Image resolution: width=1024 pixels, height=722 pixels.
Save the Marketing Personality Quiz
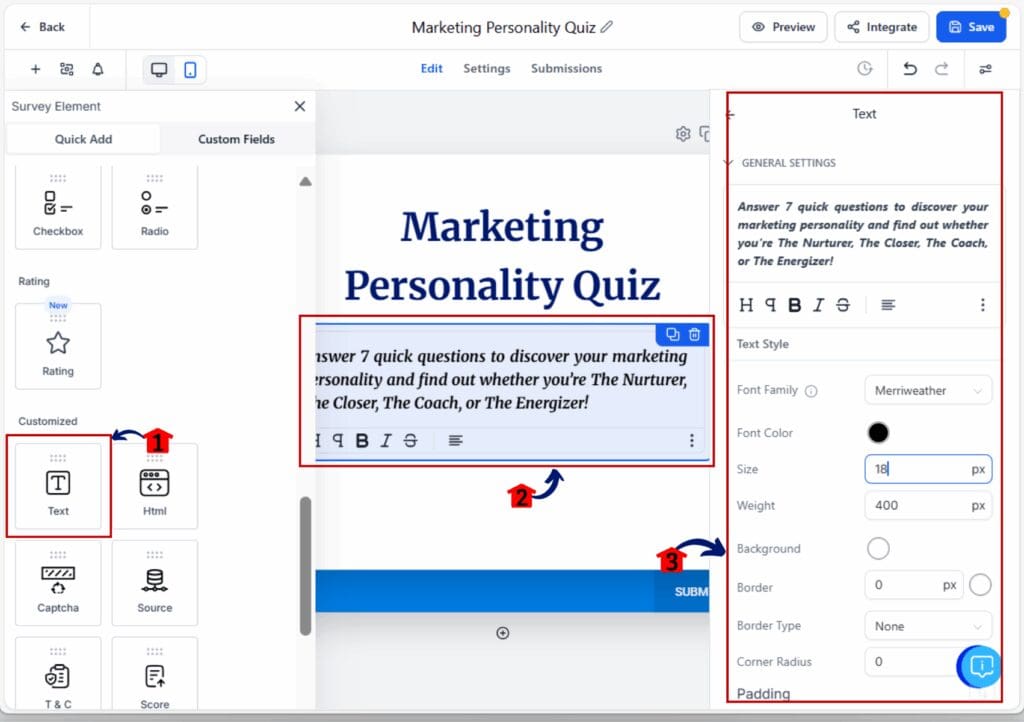pos(971,27)
